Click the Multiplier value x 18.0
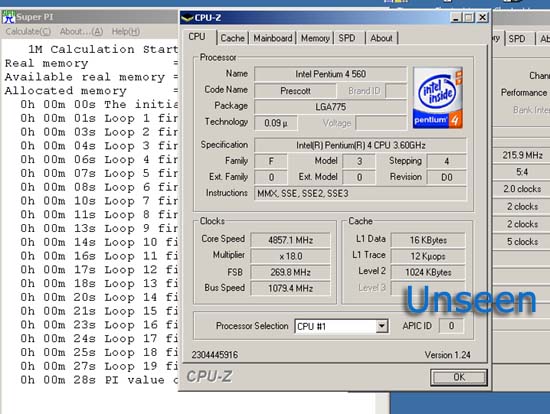Viewport: 550px width, 414px height. (290, 256)
